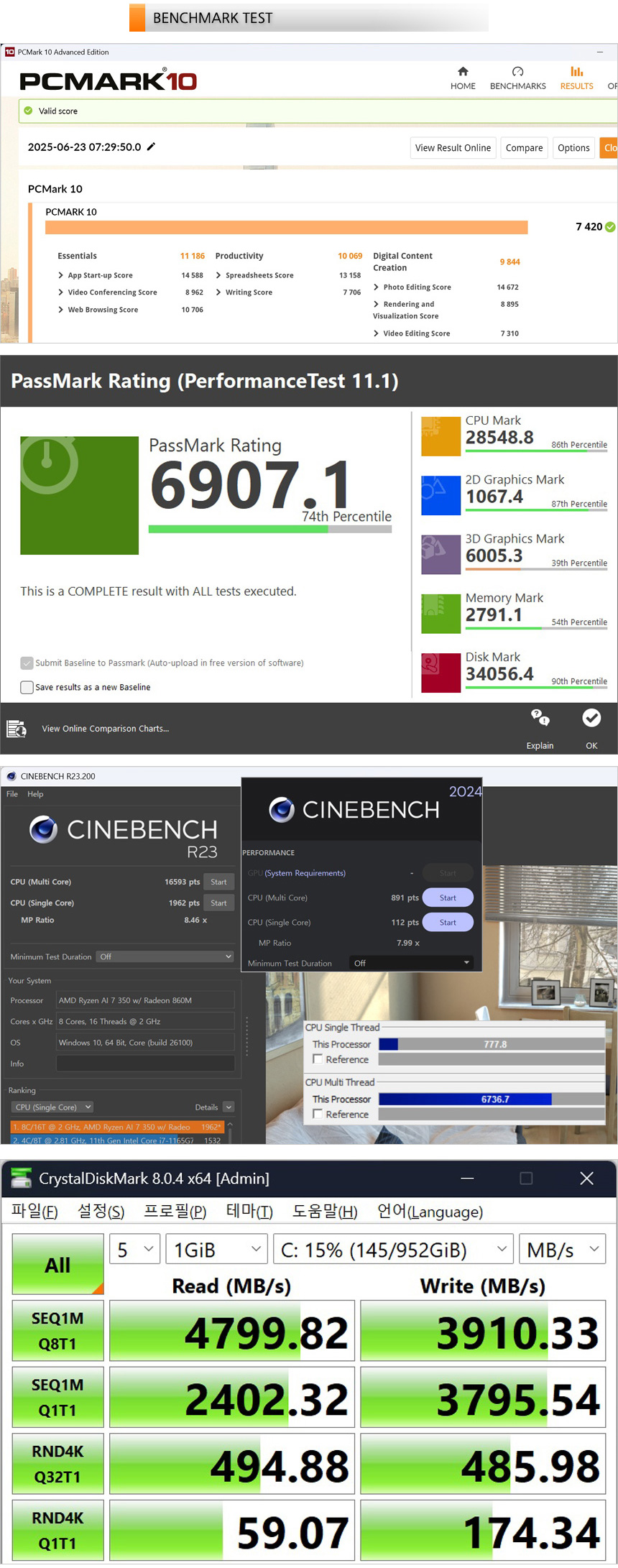Open the 3D Graphics Mark purple icon
Image resolution: width=618 pixels, height=1568 pixels.
coord(441,554)
